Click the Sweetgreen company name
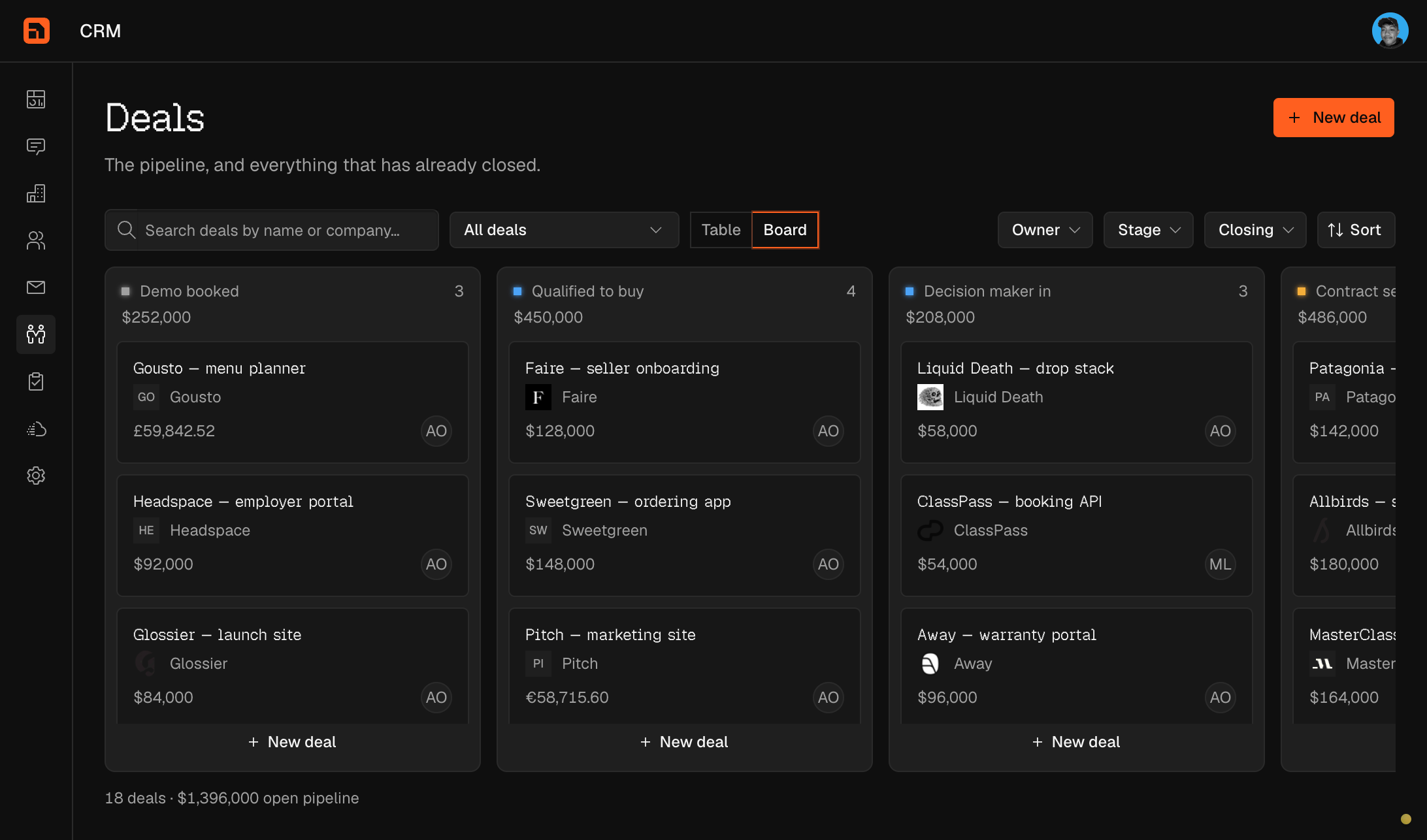Viewport: 1427px width, 840px height. coord(604,530)
